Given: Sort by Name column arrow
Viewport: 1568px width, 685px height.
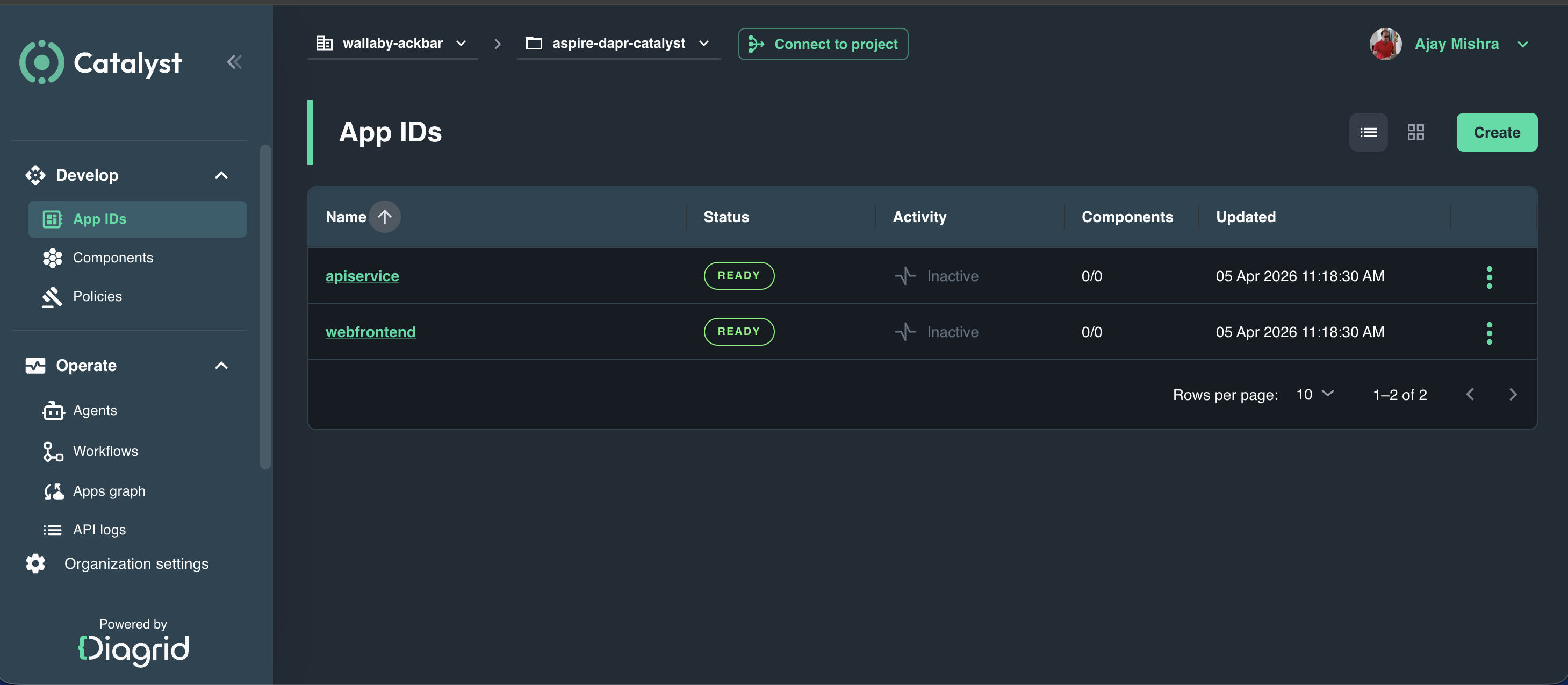Looking at the screenshot, I should click(384, 217).
